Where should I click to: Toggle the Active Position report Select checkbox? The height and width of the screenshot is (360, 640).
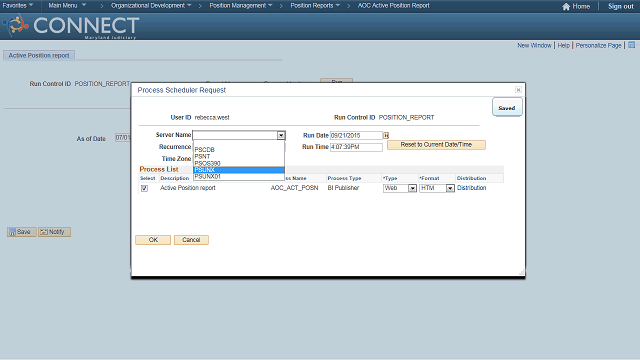coord(144,188)
